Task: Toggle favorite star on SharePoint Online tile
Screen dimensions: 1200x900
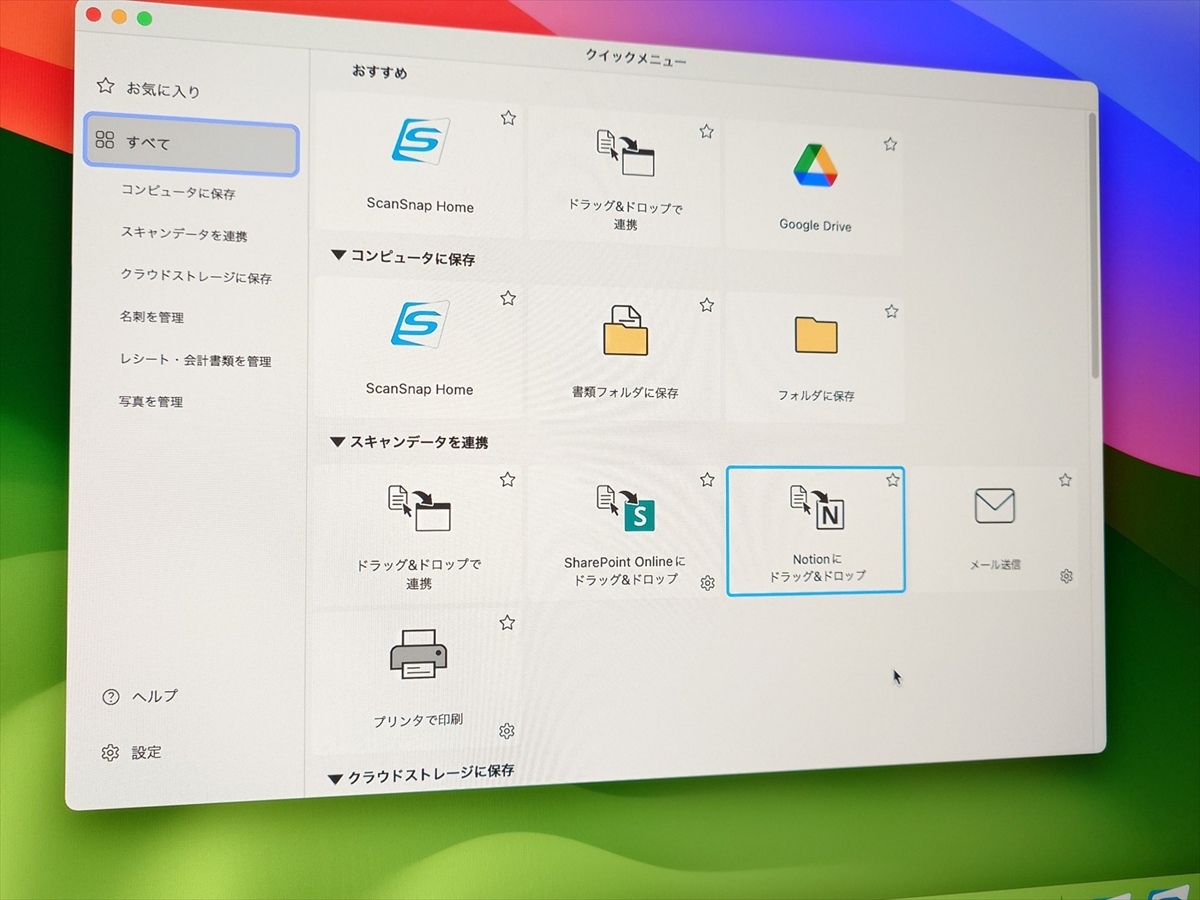Action: coord(707,480)
